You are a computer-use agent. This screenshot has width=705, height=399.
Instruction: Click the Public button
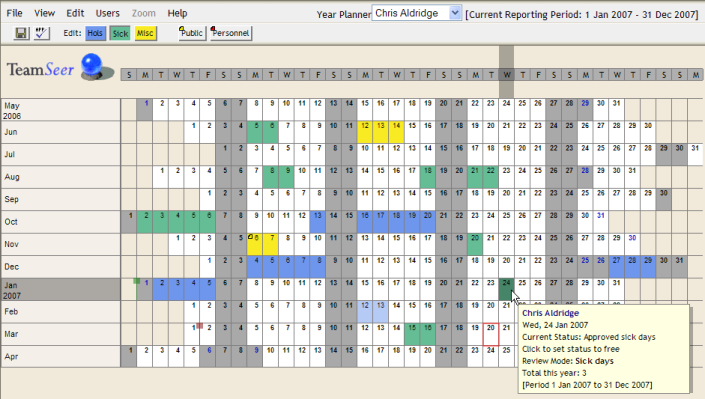pyautogui.click(x=192, y=33)
